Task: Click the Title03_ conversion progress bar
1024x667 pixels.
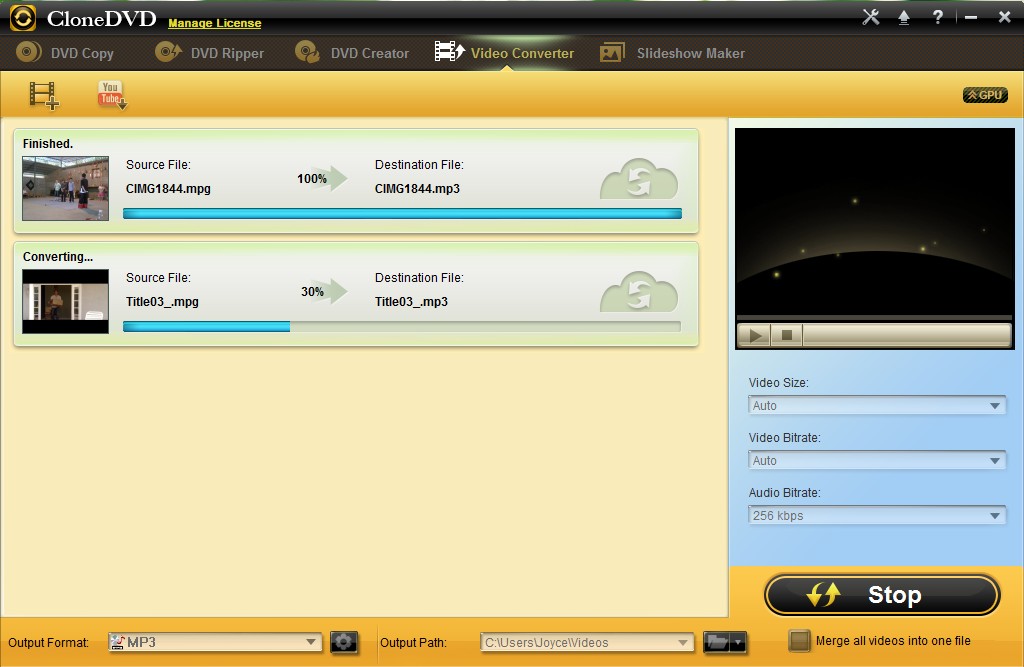Action: (x=402, y=327)
